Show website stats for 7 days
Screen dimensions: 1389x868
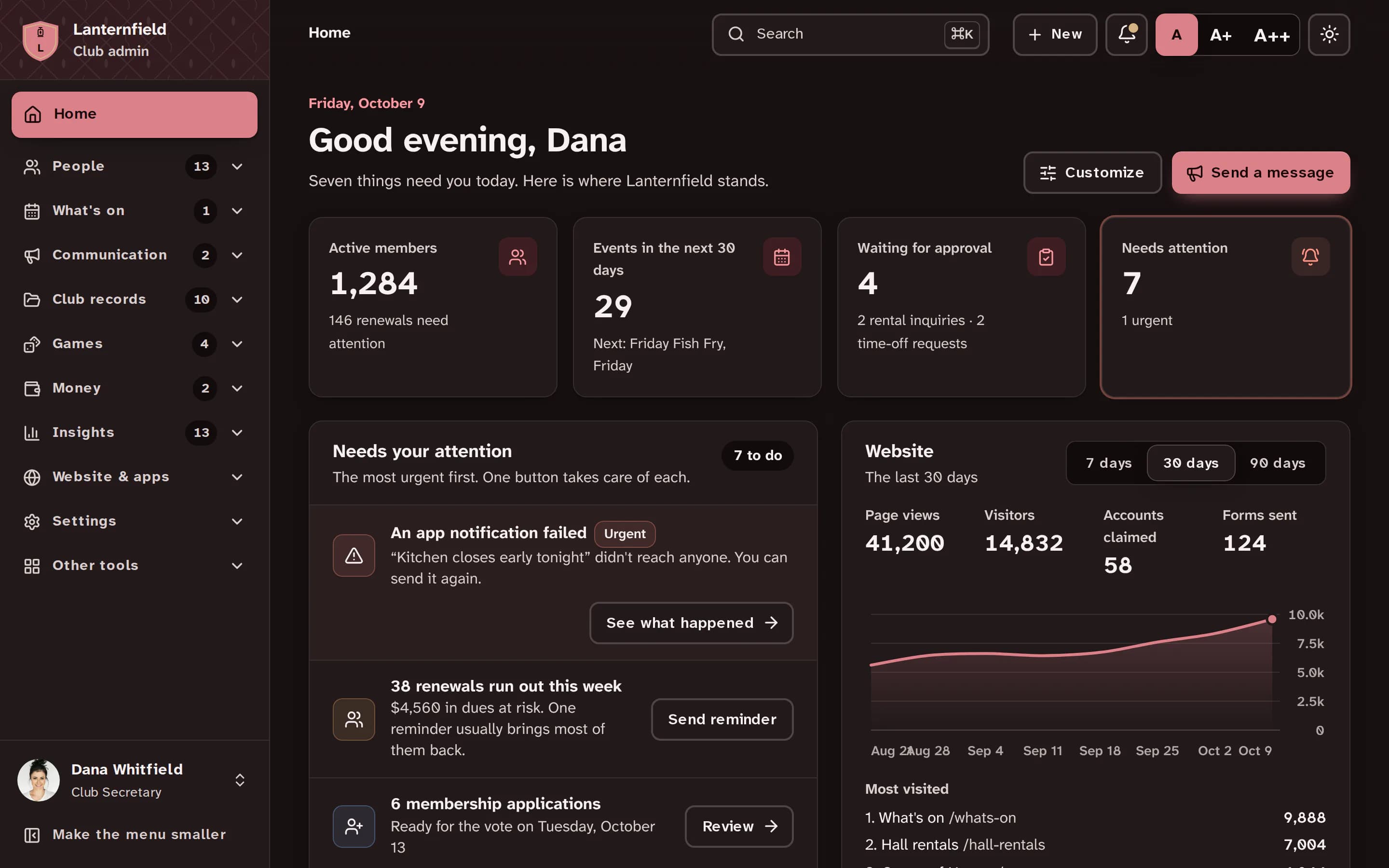click(x=1108, y=463)
